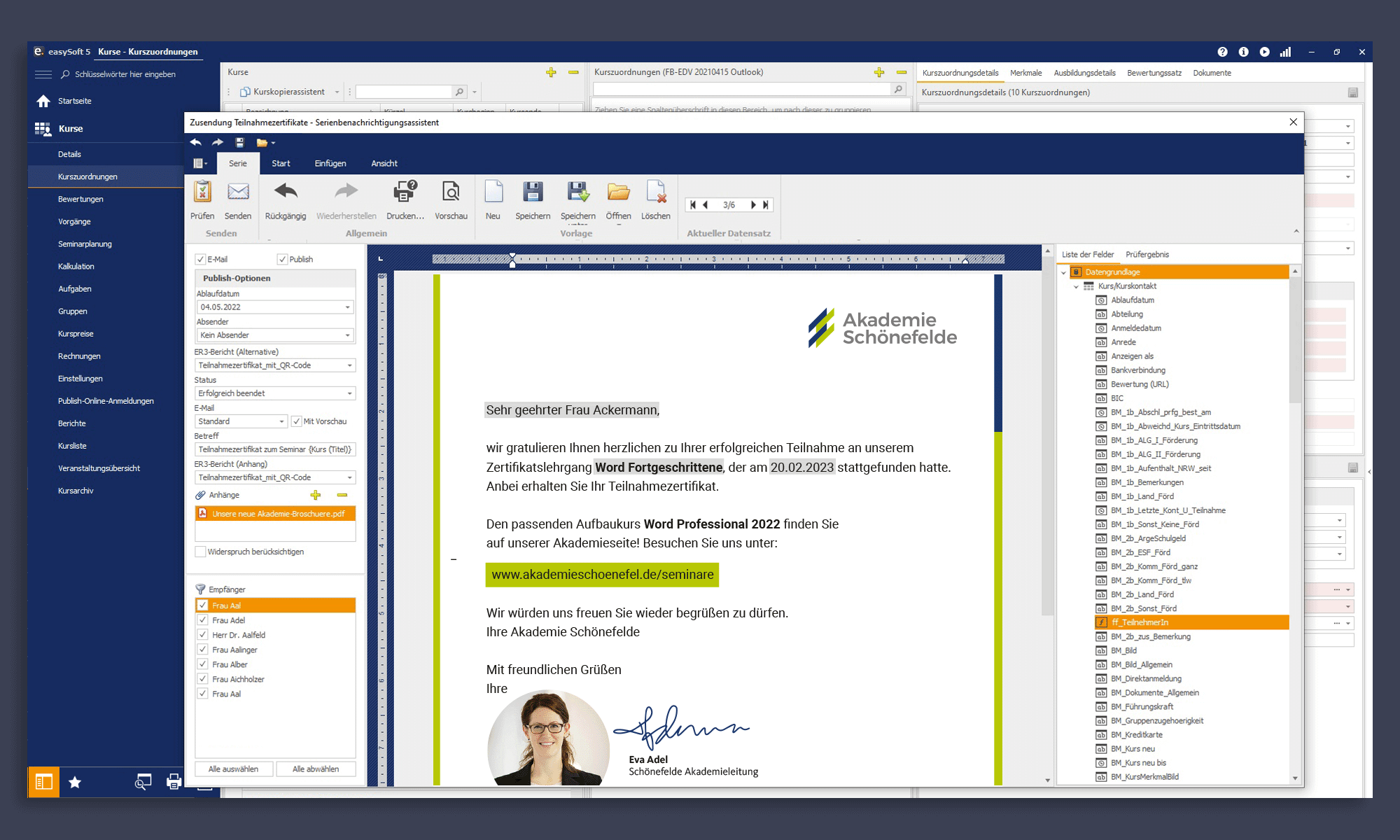Click quick-access back arrow icon

tap(196, 143)
